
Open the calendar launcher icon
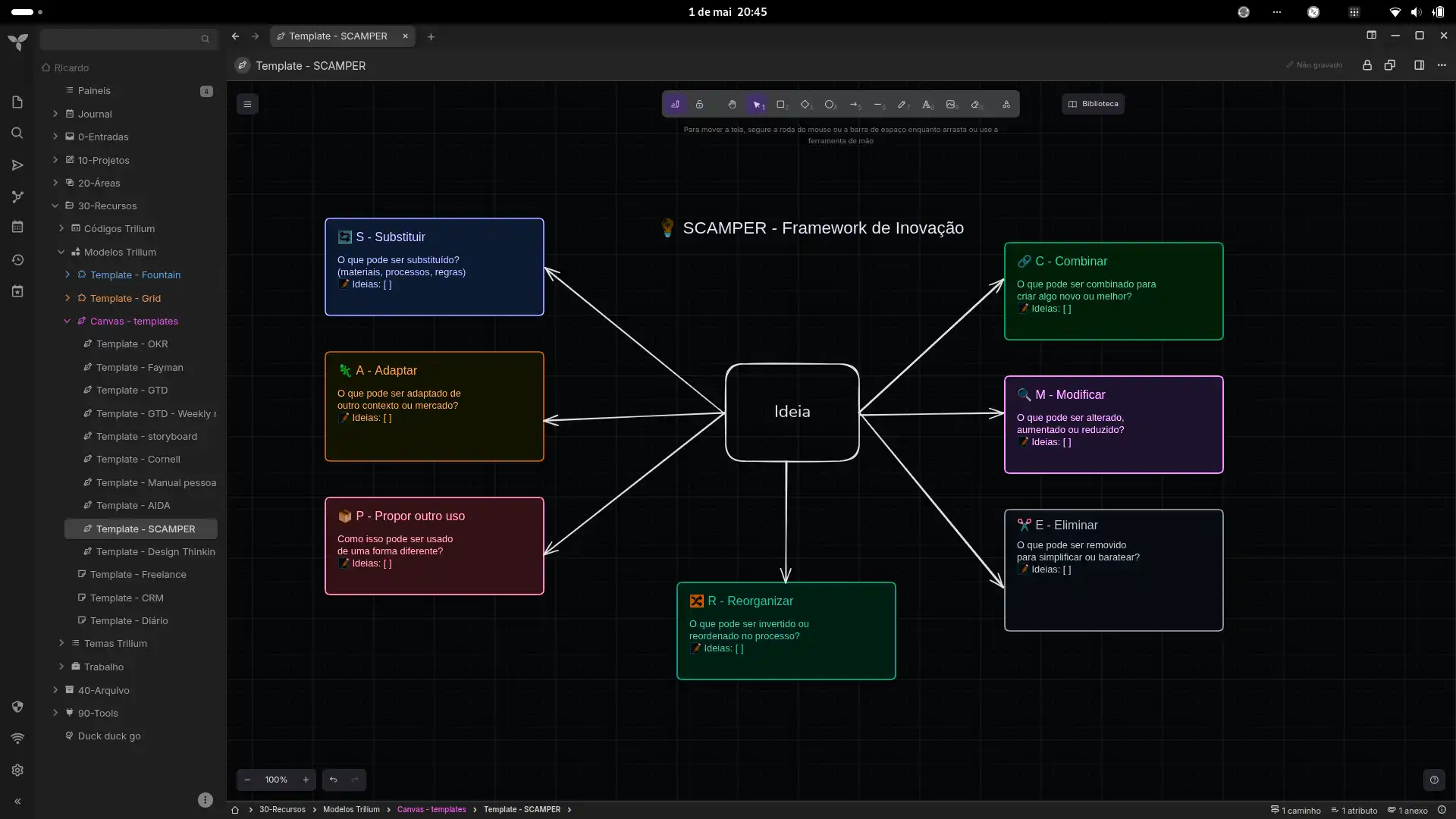[x=17, y=227]
